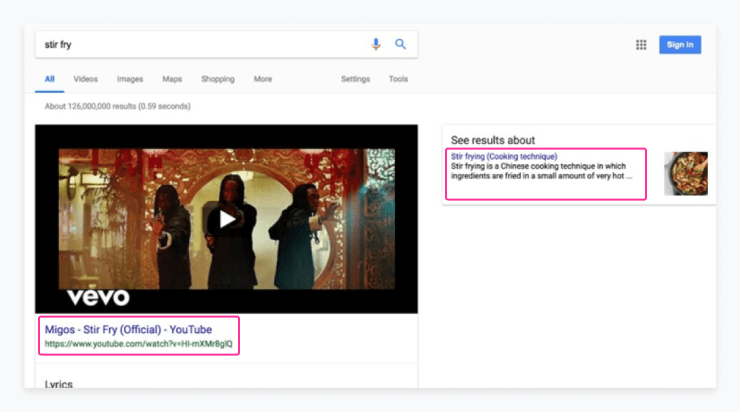Open search Tools
The height and width of the screenshot is (412, 740).
[x=398, y=79]
